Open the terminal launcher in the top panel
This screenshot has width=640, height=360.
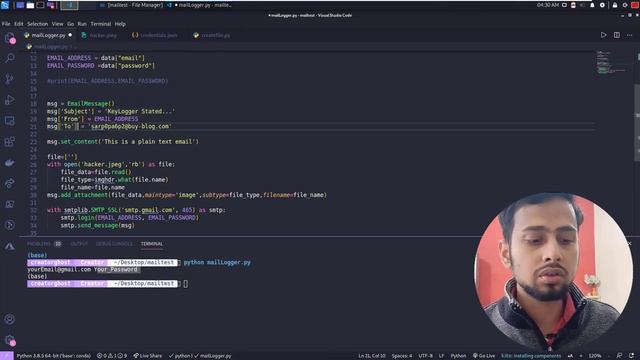coord(40,5)
